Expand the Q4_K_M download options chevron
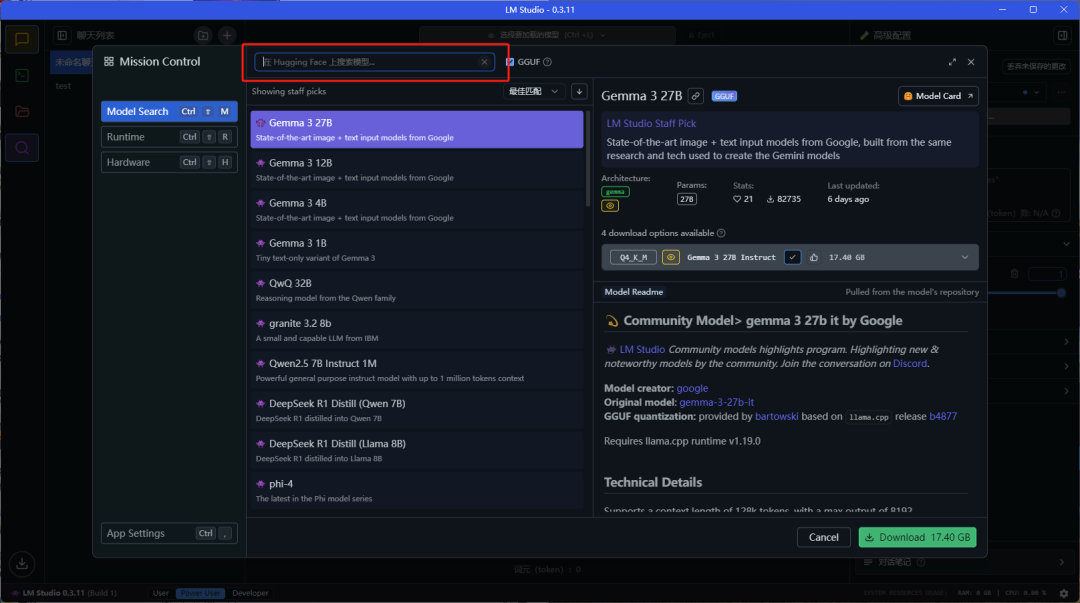Screen dimensions: 1080x603 (964, 258)
